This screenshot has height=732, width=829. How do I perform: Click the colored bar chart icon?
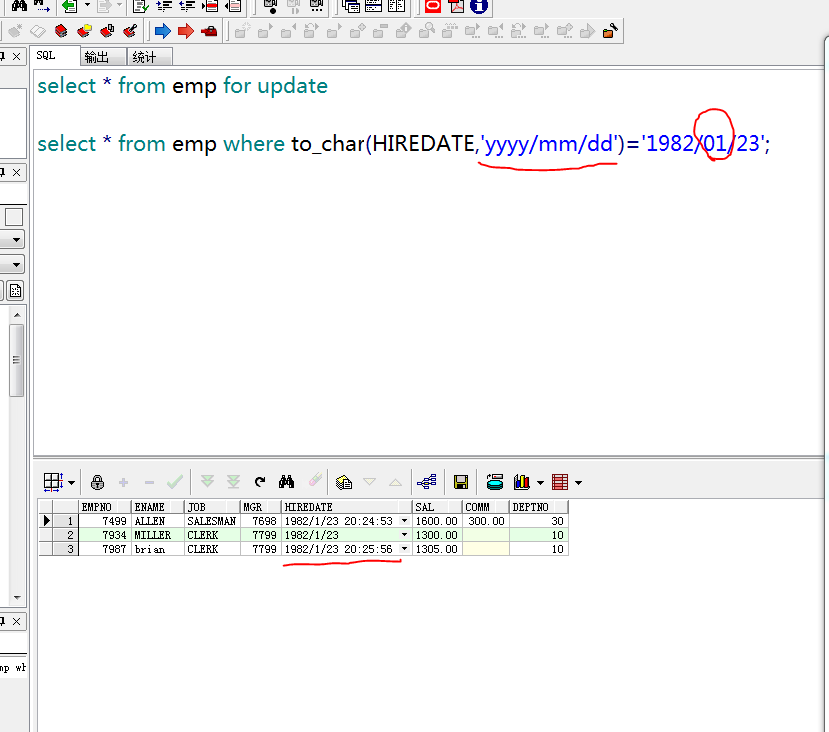pyautogui.click(x=521, y=481)
